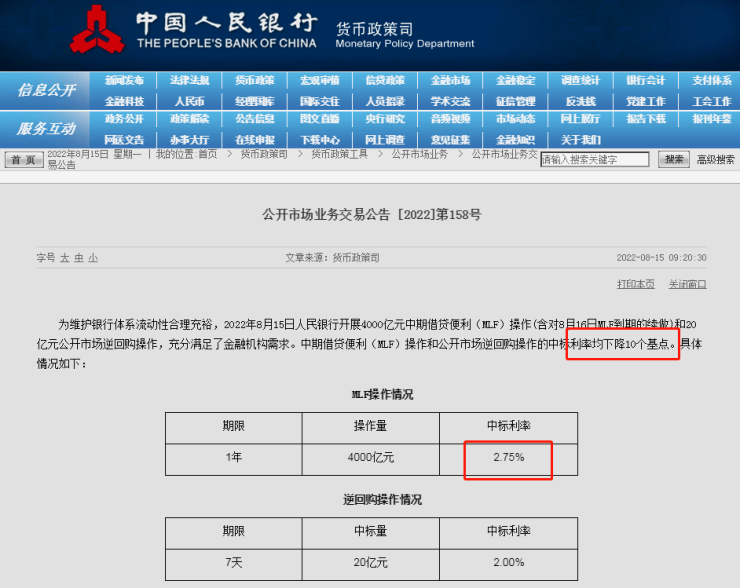Go to 征信管理 section
The height and width of the screenshot is (588, 740).
point(515,101)
